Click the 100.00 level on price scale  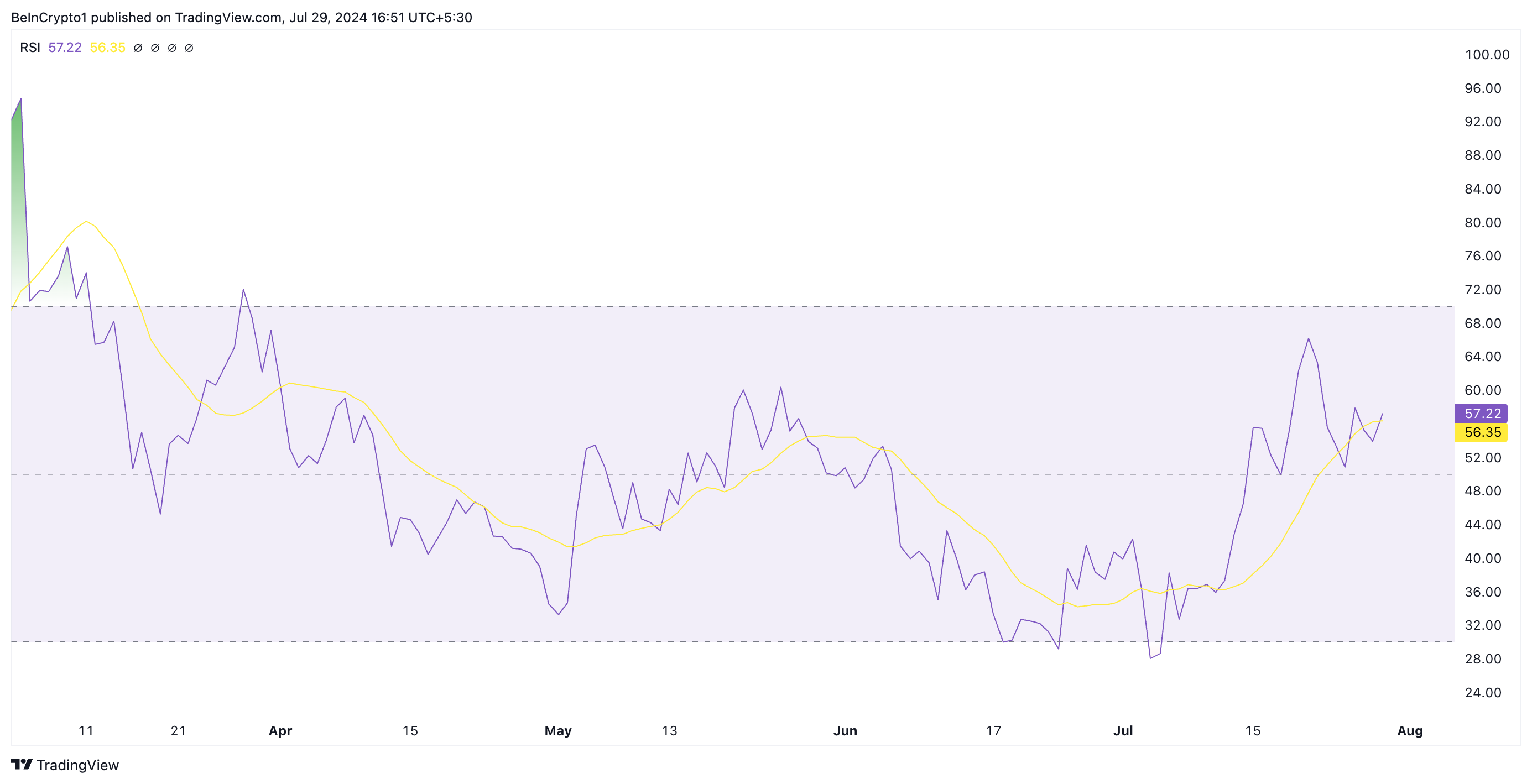[1487, 55]
